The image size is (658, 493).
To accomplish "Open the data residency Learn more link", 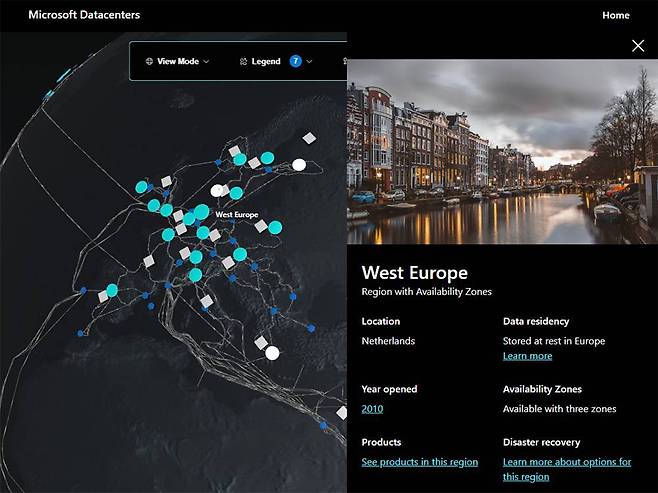I will [527, 356].
